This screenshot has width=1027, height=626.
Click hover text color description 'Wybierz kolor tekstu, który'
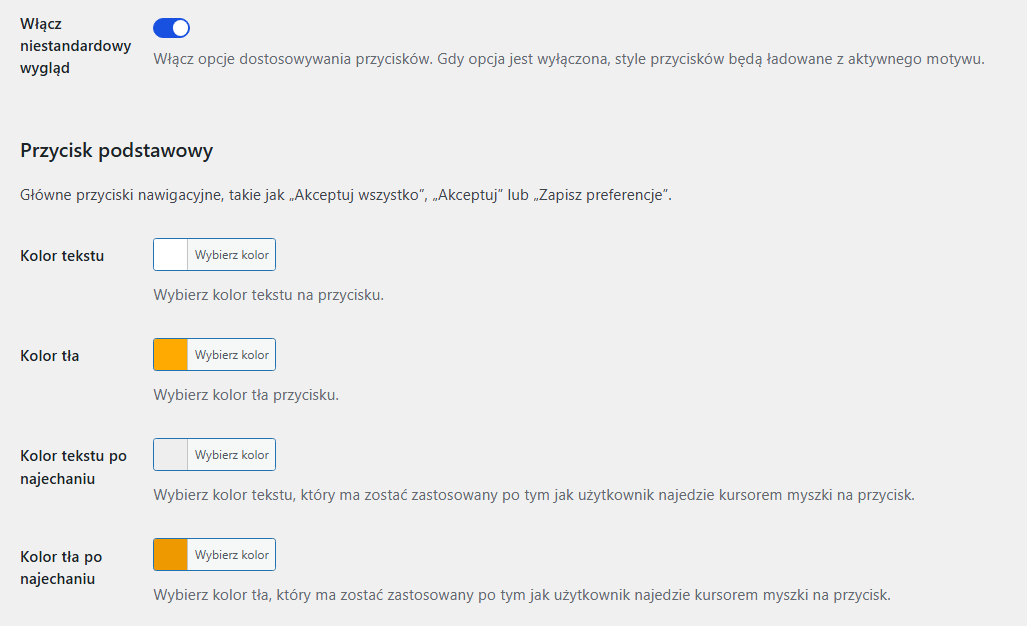pyautogui.click(x=534, y=495)
